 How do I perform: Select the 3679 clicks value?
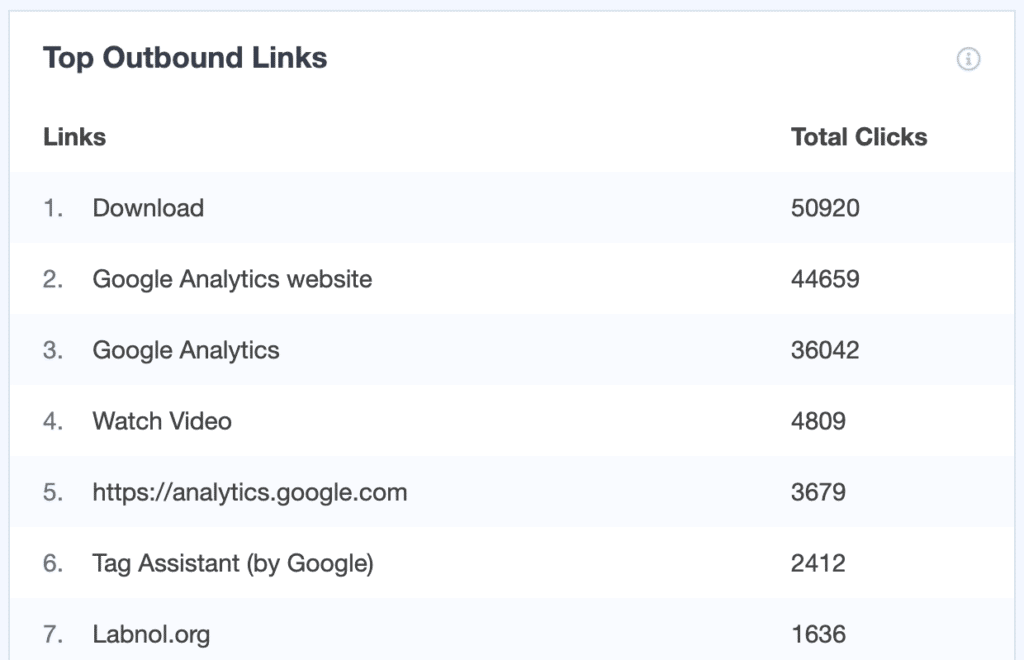(818, 492)
